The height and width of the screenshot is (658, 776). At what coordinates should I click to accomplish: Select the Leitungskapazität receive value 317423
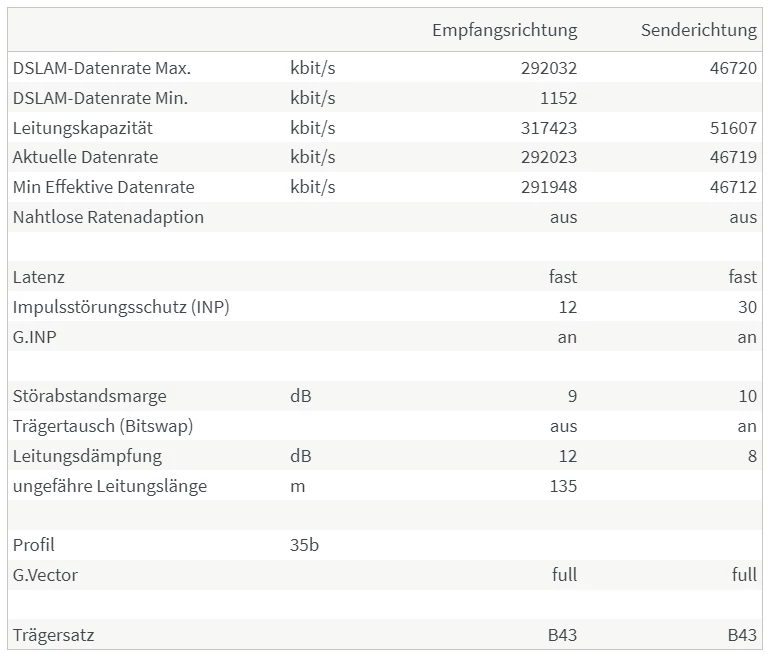tap(549, 129)
